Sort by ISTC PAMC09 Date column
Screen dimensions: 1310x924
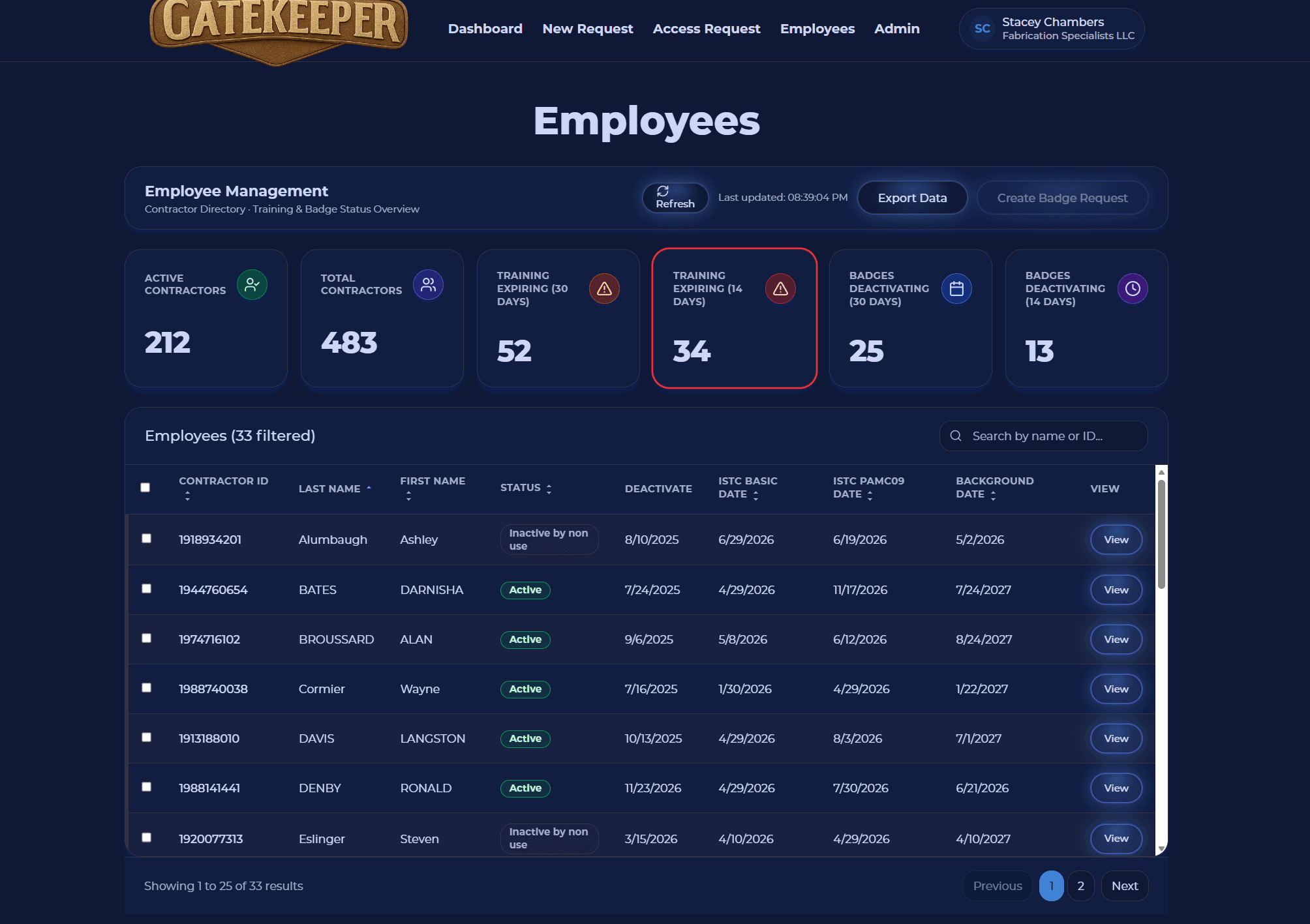click(x=868, y=488)
